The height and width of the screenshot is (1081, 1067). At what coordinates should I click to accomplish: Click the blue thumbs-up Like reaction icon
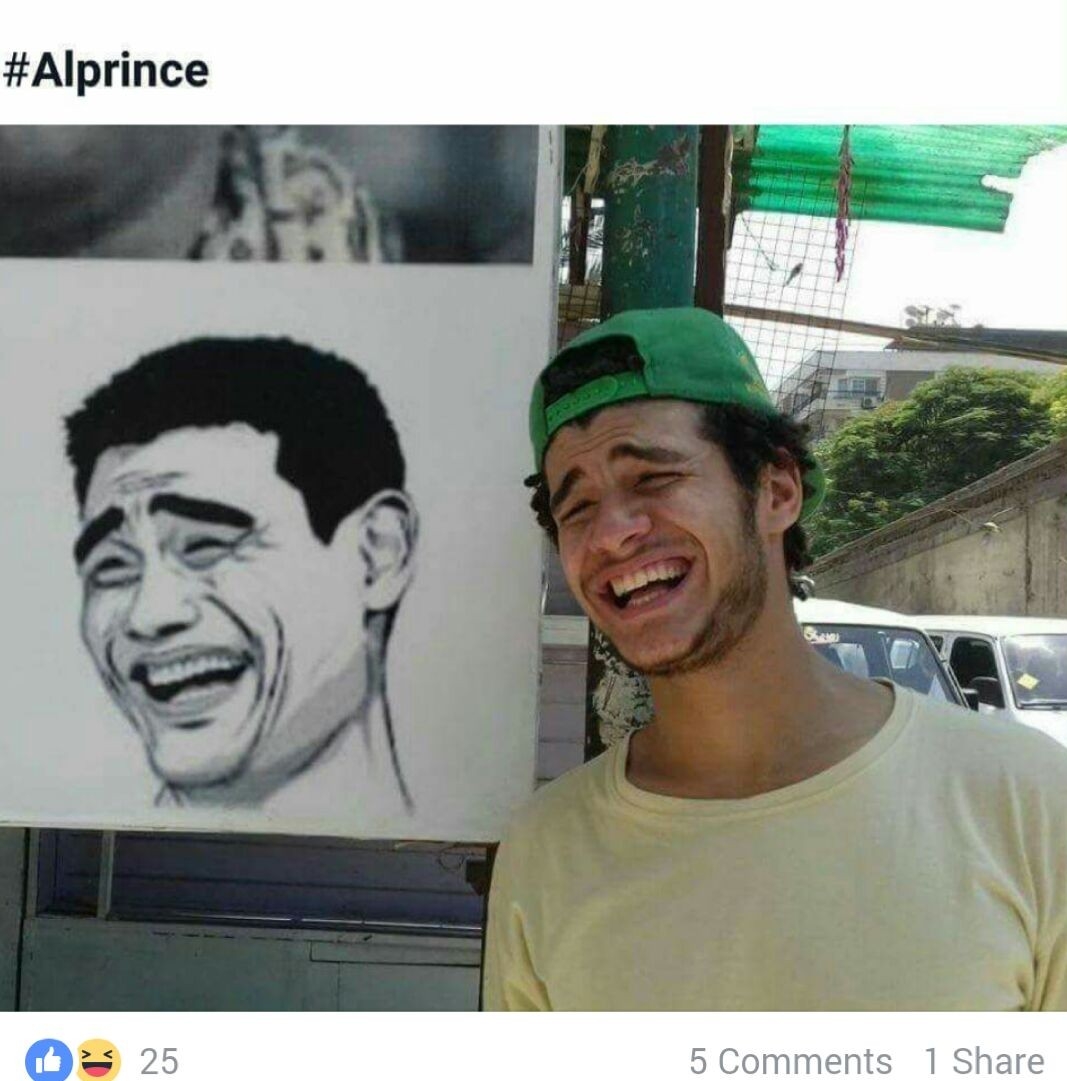coord(48,1060)
